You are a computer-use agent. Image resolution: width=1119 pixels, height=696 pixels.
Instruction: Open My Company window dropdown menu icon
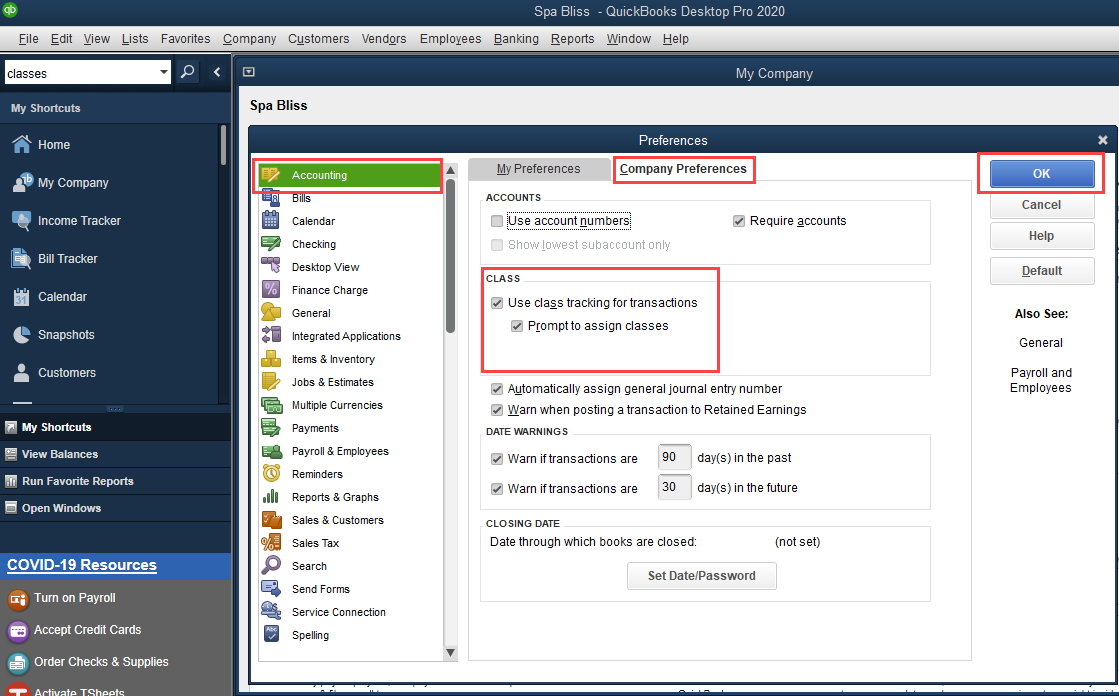coord(249,72)
